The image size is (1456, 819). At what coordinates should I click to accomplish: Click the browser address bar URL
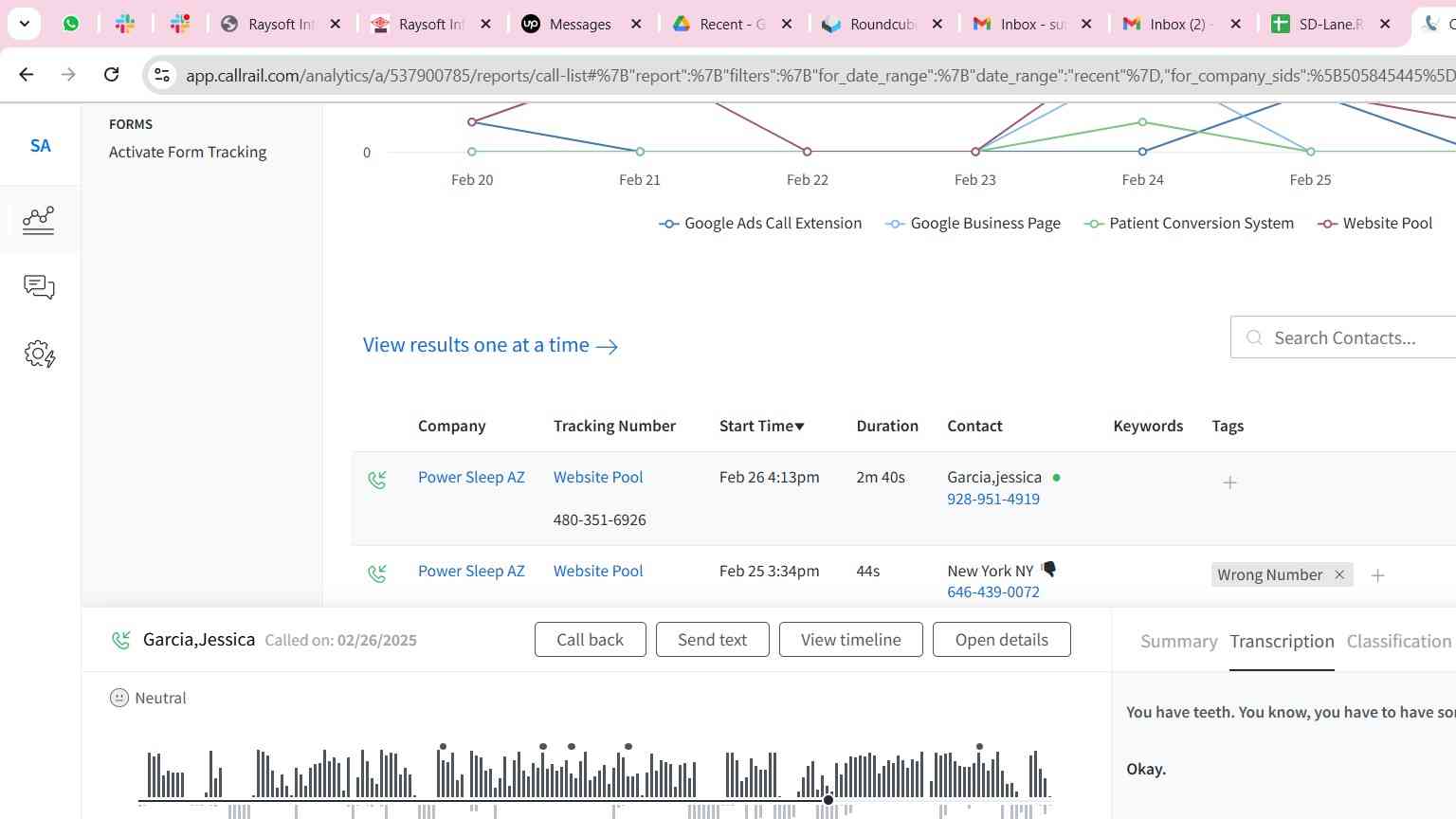[820, 75]
